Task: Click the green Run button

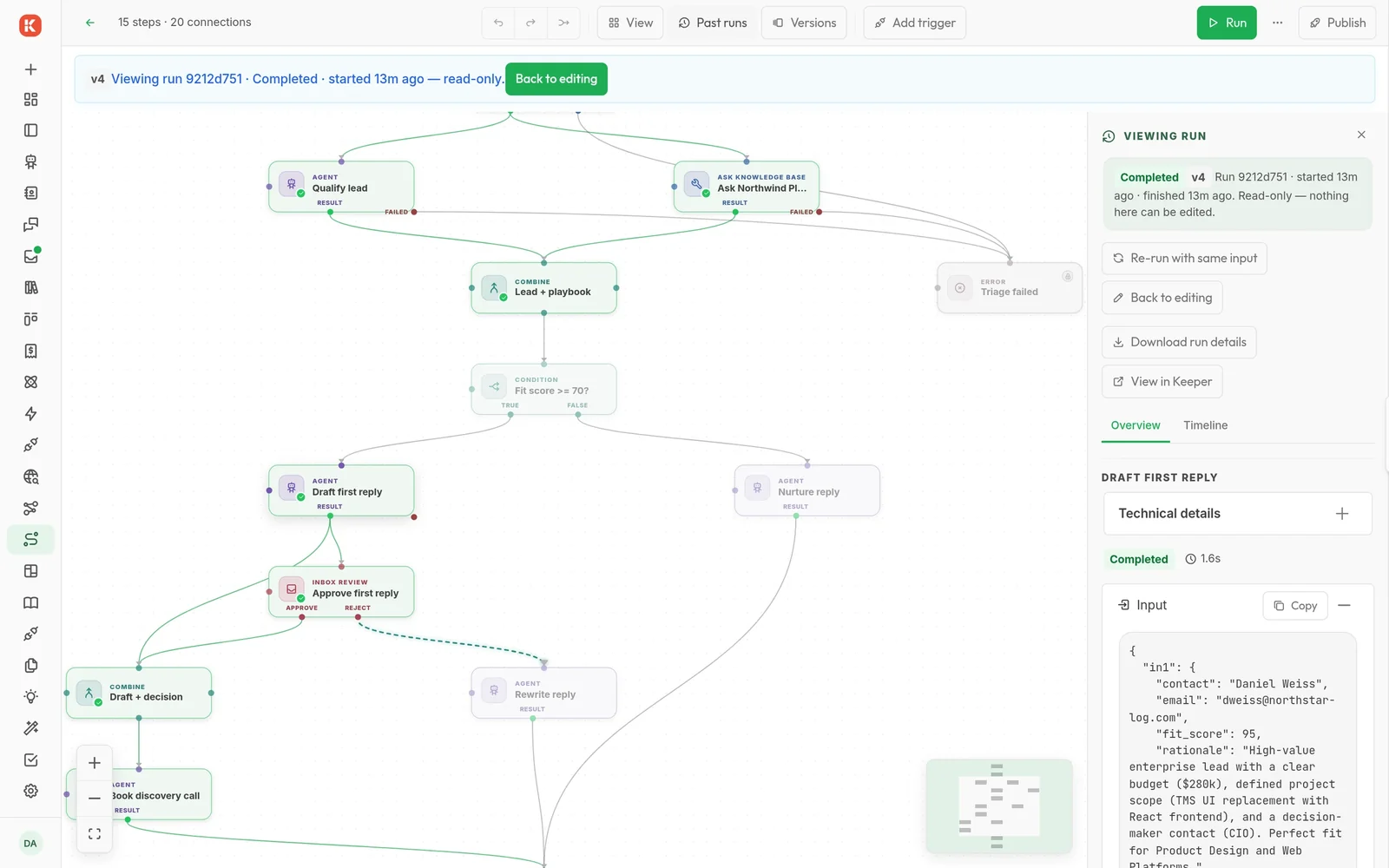Action: (1227, 23)
